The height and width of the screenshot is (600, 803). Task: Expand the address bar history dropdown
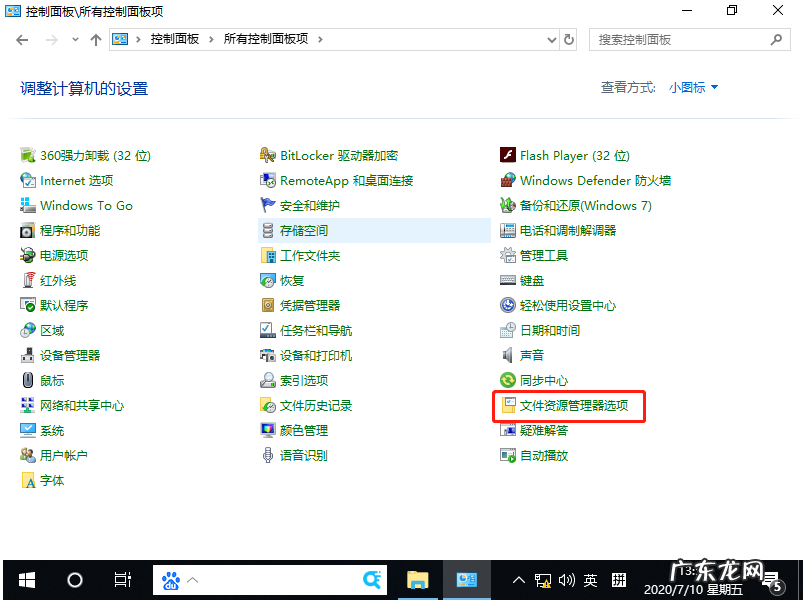[x=553, y=39]
